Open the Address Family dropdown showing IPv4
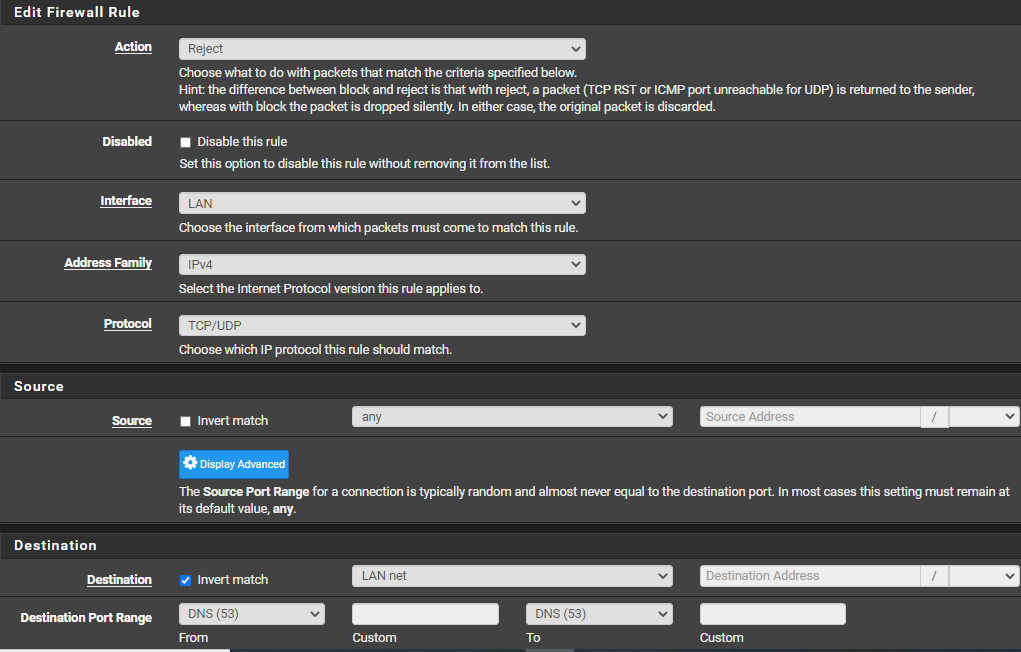This screenshot has height=652, width=1021. (382, 264)
